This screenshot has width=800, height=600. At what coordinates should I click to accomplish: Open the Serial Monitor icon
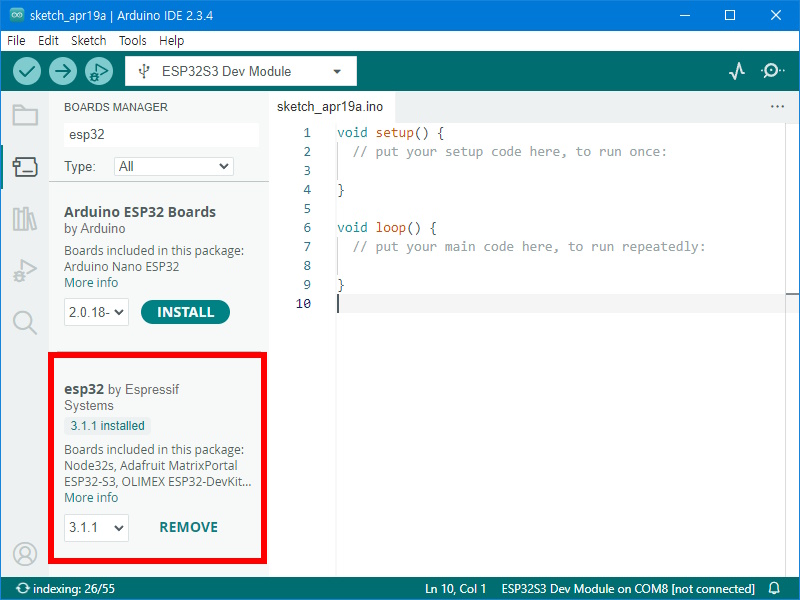(773, 71)
